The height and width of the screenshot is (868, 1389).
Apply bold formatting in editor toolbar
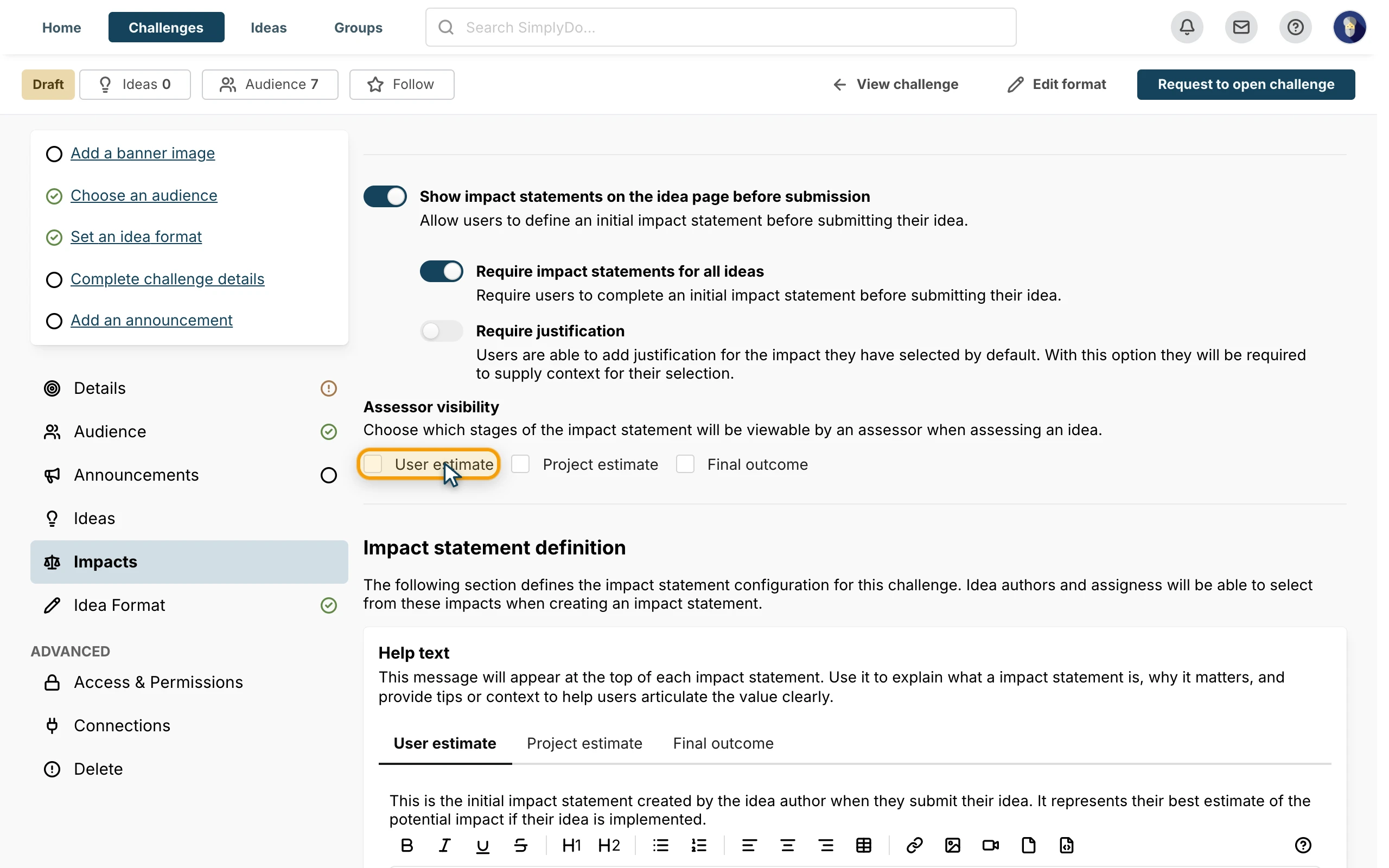click(407, 845)
